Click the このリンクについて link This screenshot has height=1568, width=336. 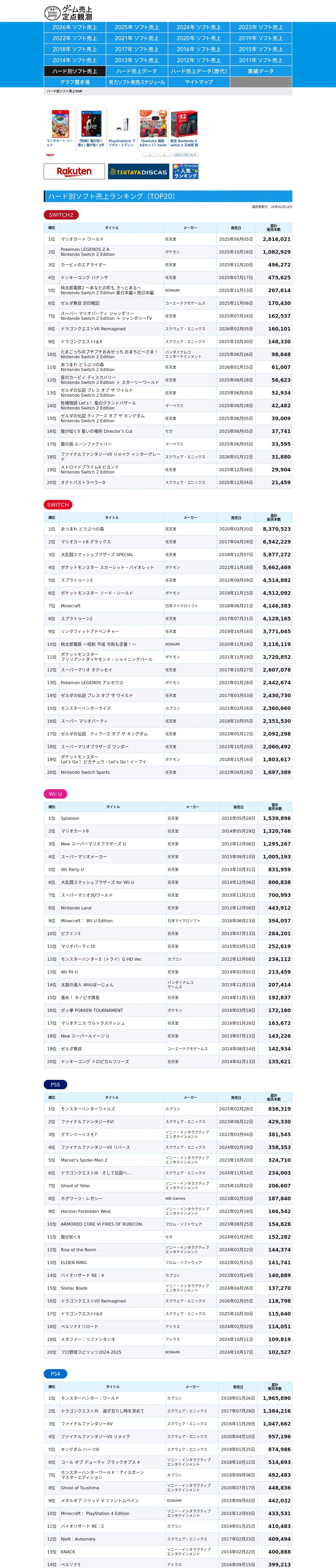pyautogui.click(x=185, y=155)
